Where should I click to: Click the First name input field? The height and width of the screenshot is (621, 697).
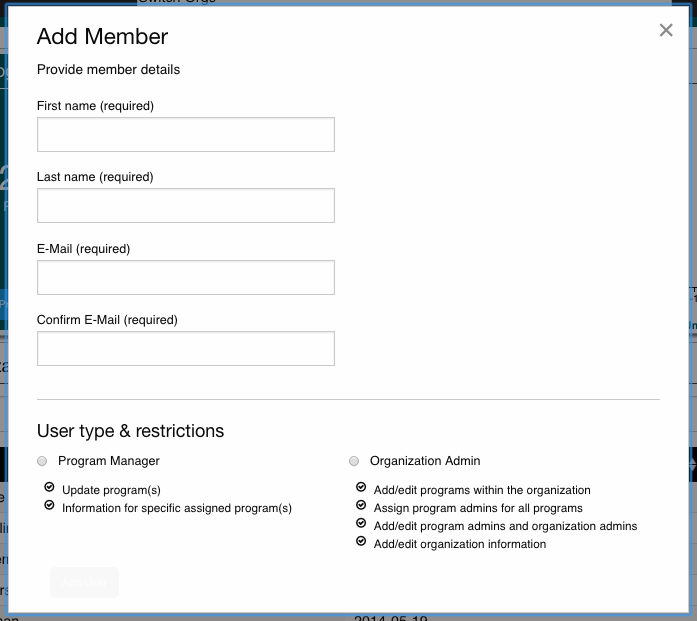click(x=186, y=135)
